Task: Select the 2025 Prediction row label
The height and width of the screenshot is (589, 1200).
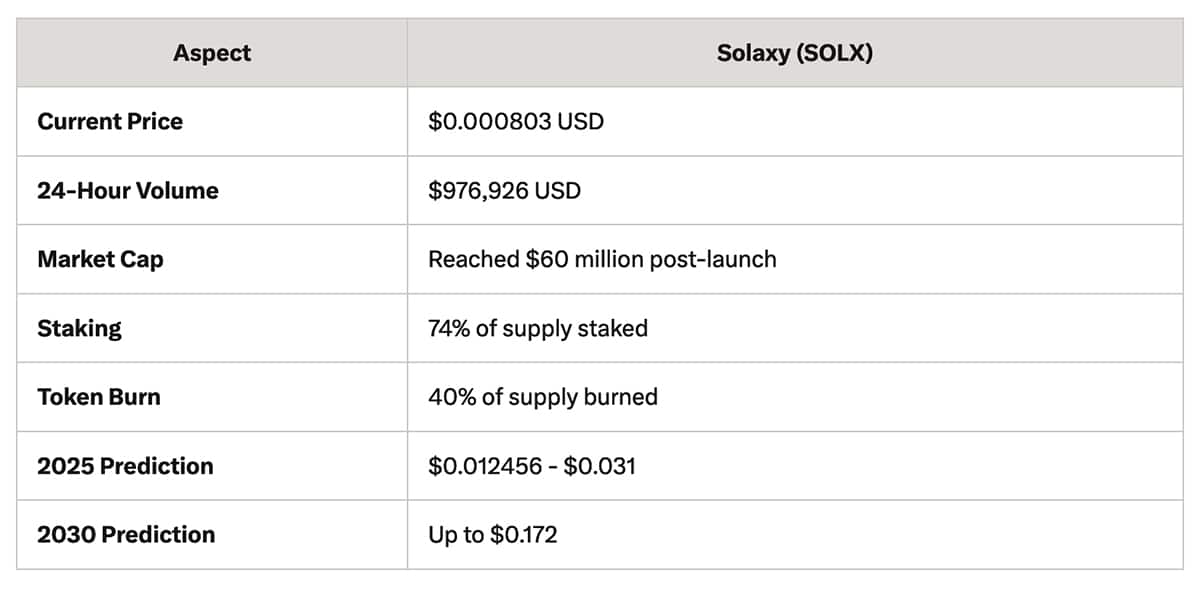Action: click(x=125, y=466)
